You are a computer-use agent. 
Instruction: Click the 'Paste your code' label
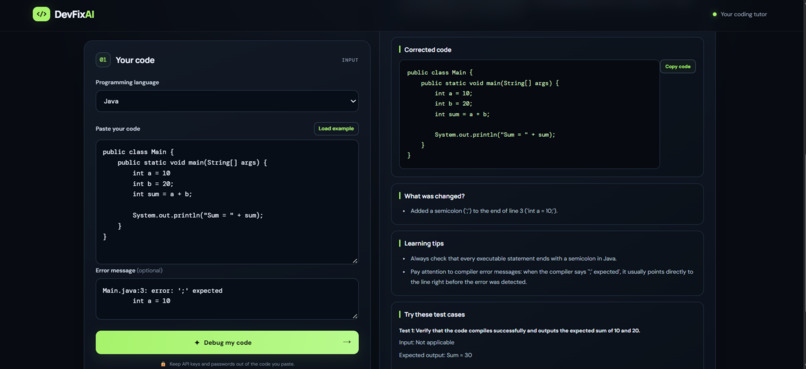tap(118, 128)
